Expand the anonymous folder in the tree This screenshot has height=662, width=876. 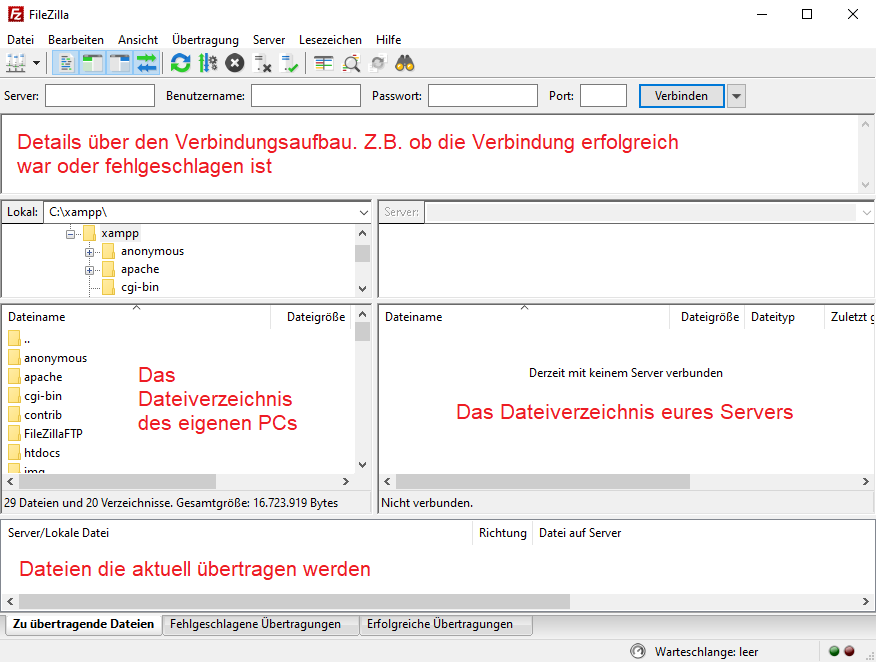point(90,251)
